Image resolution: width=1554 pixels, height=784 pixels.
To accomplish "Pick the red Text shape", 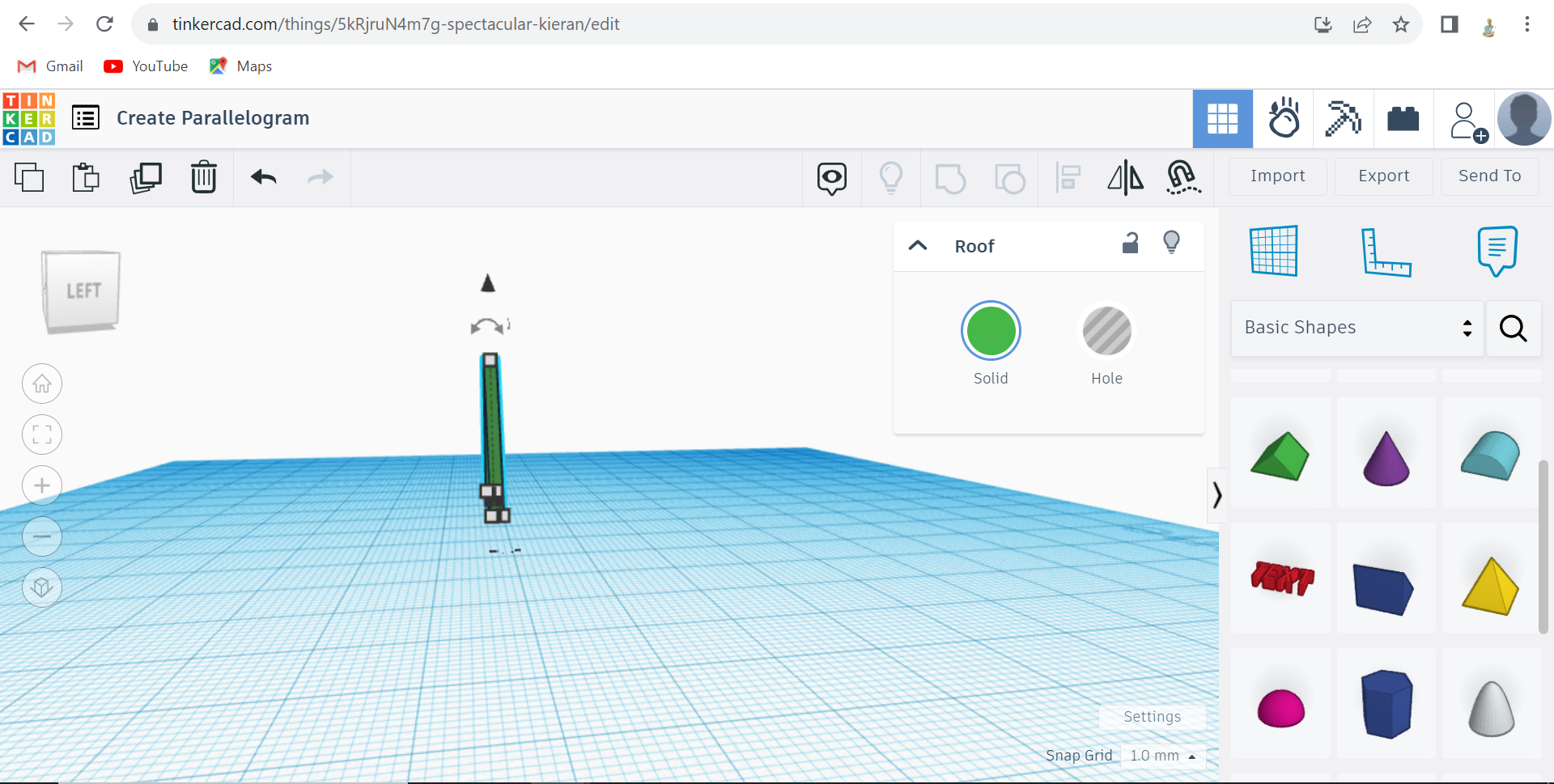I will point(1280,578).
